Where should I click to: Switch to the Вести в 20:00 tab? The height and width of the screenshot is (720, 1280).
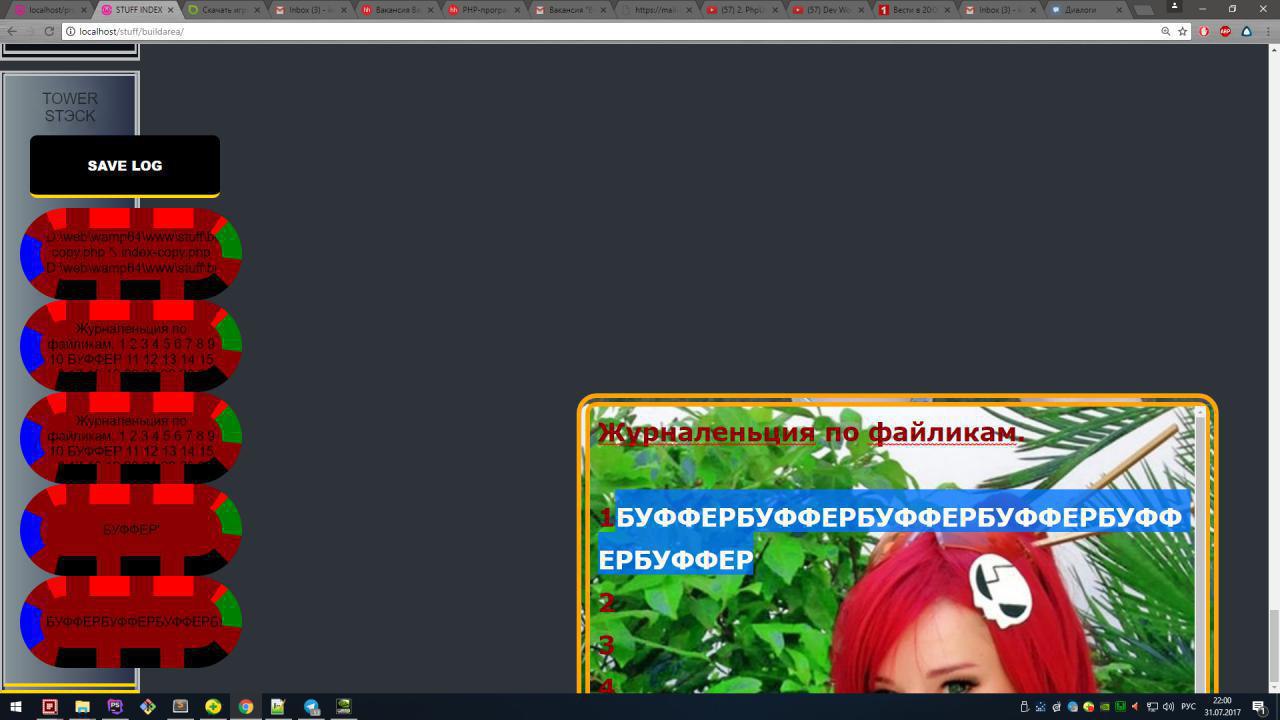pos(912,10)
